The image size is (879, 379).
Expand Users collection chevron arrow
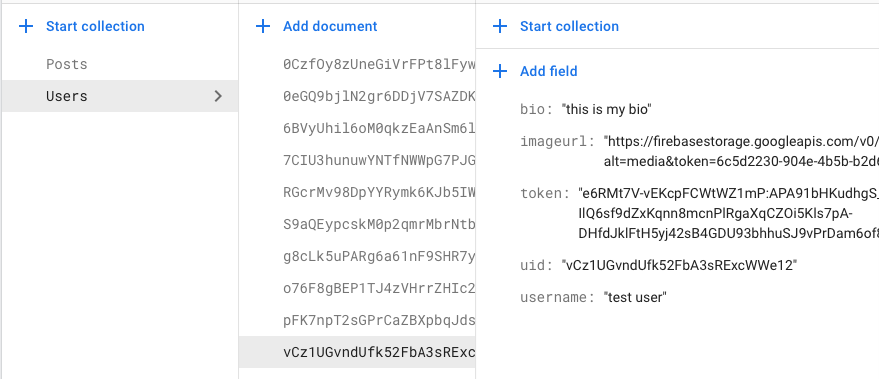pos(218,96)
